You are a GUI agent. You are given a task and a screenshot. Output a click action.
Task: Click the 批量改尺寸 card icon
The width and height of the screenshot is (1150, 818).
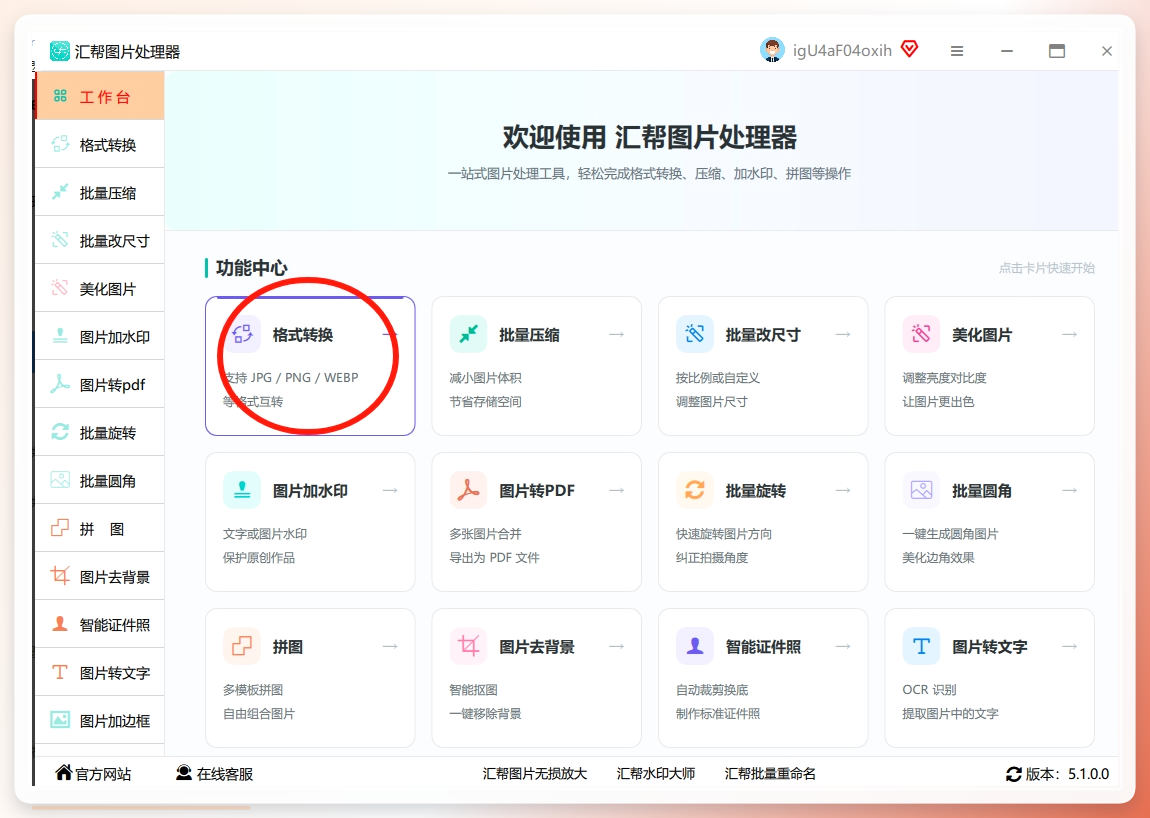tap(695, 335)
